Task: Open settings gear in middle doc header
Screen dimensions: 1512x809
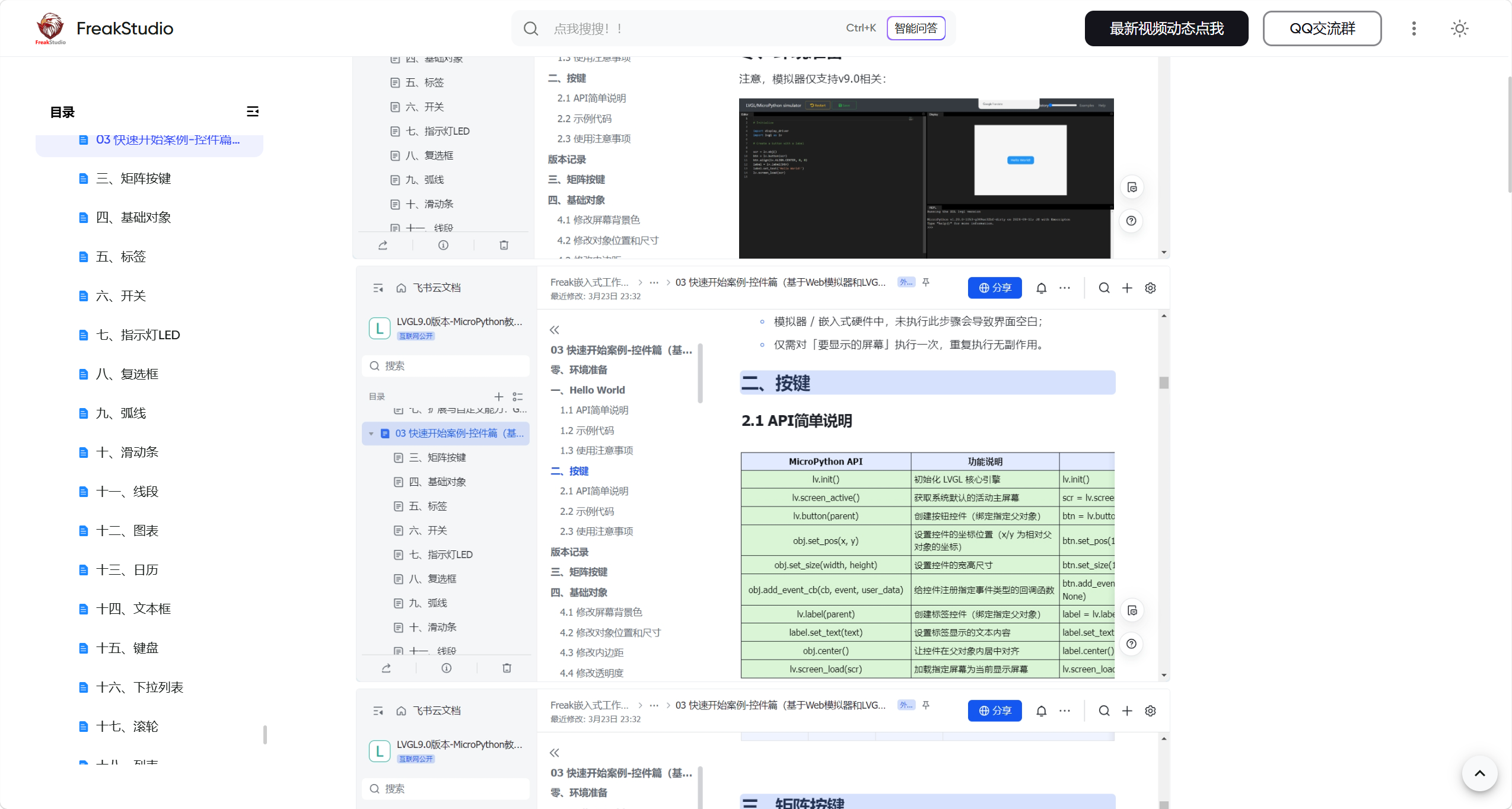Action: tap(1150, 288)
